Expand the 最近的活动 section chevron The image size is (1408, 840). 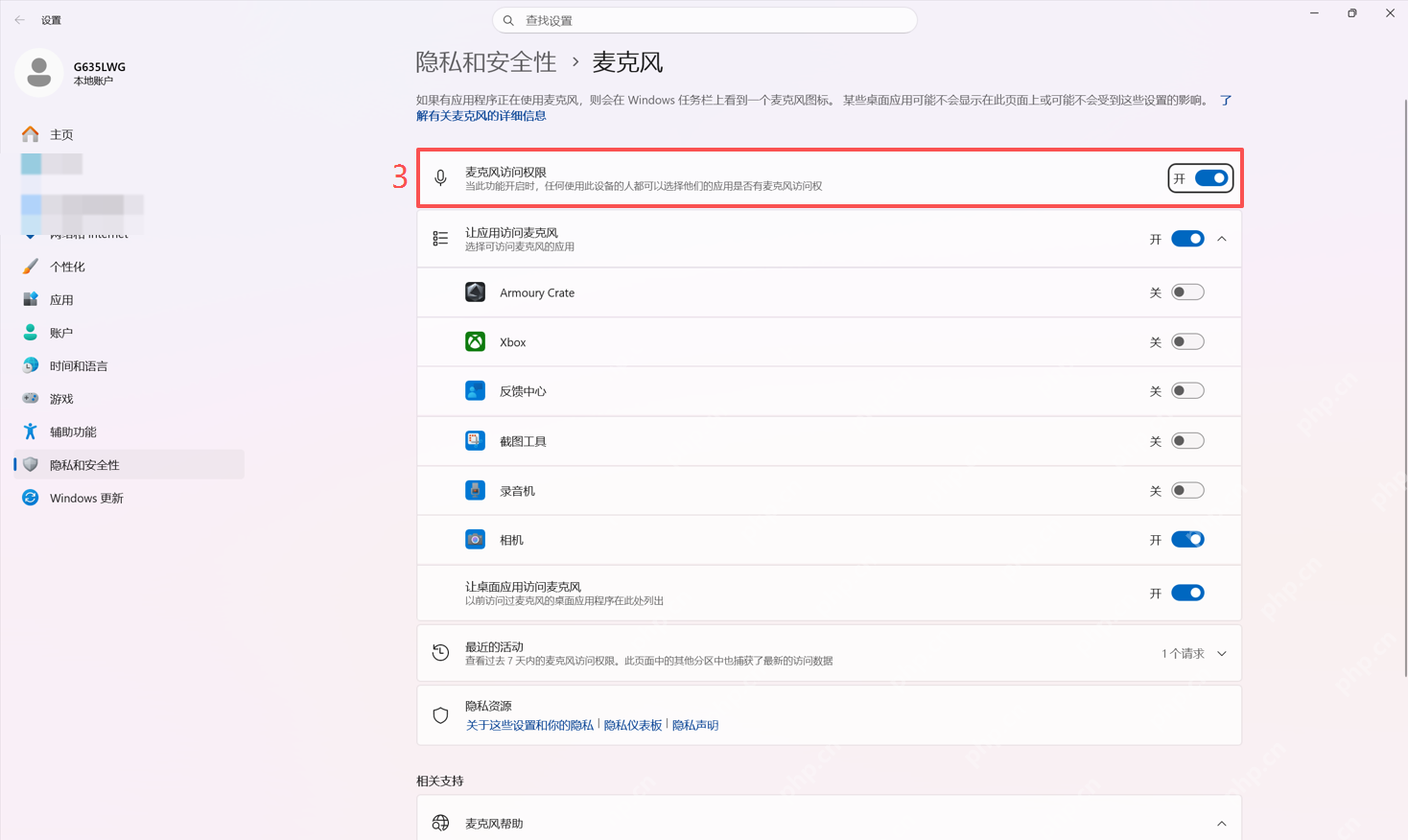[1222, 653]
